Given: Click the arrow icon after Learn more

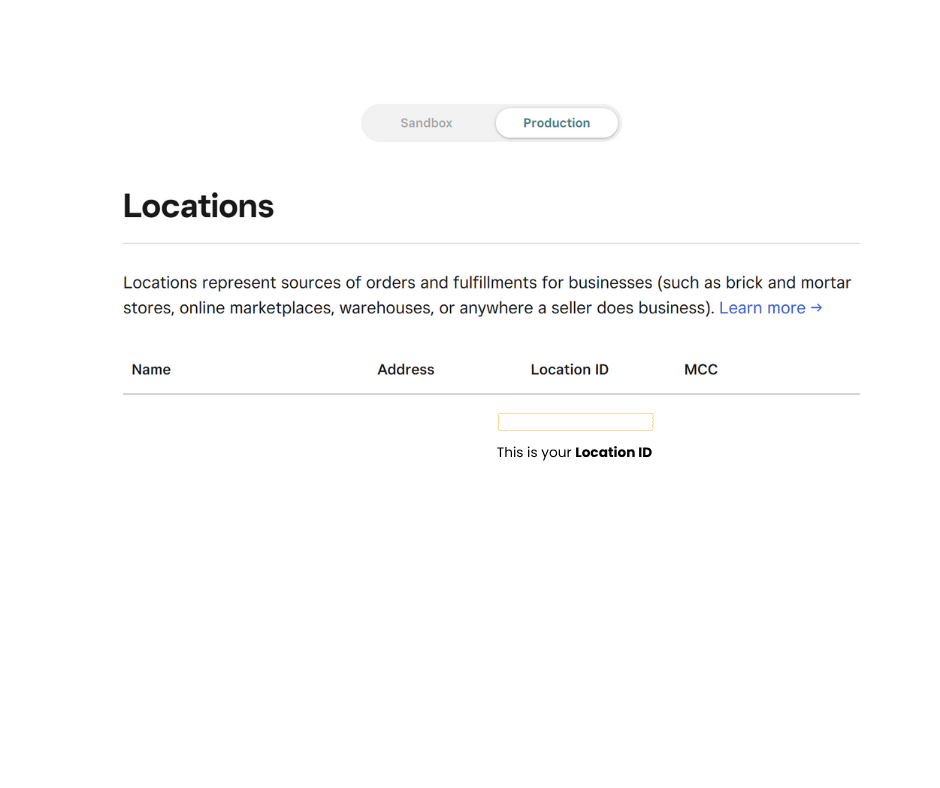Looking at the screenshot, I should pos(817,308).
